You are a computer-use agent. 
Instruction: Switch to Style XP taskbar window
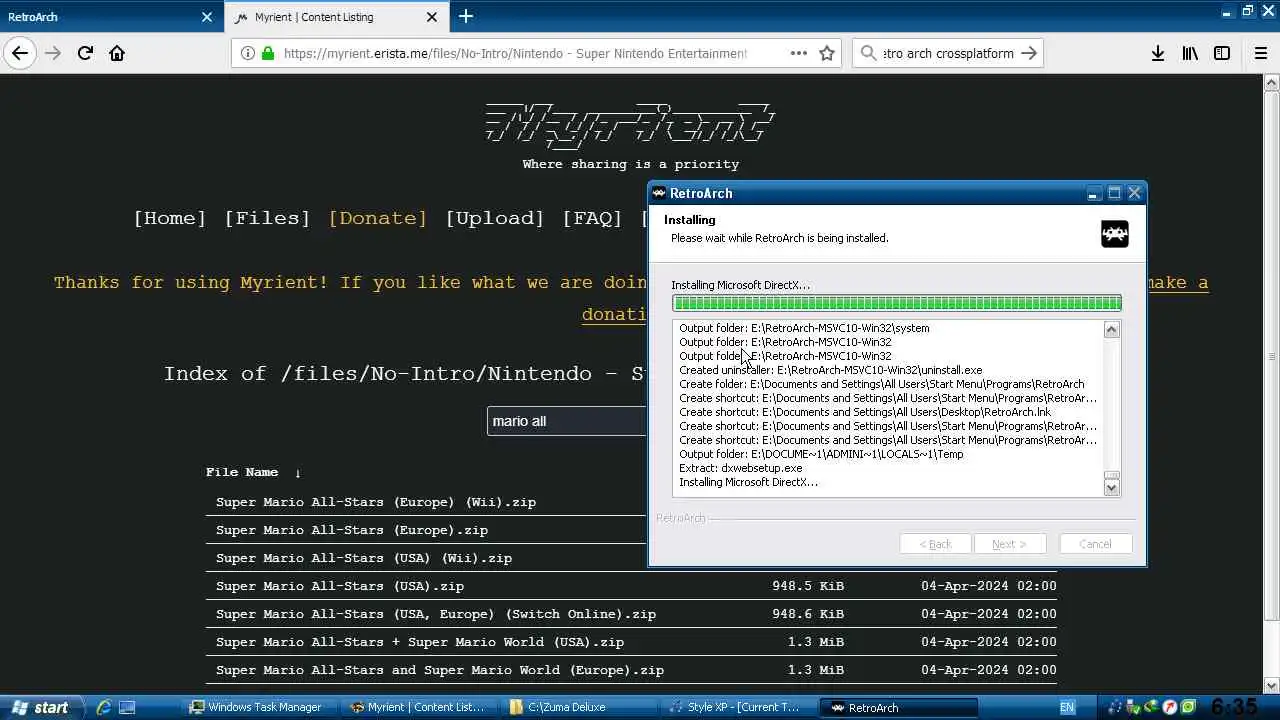pyautogui.click(x=740, y=707)
